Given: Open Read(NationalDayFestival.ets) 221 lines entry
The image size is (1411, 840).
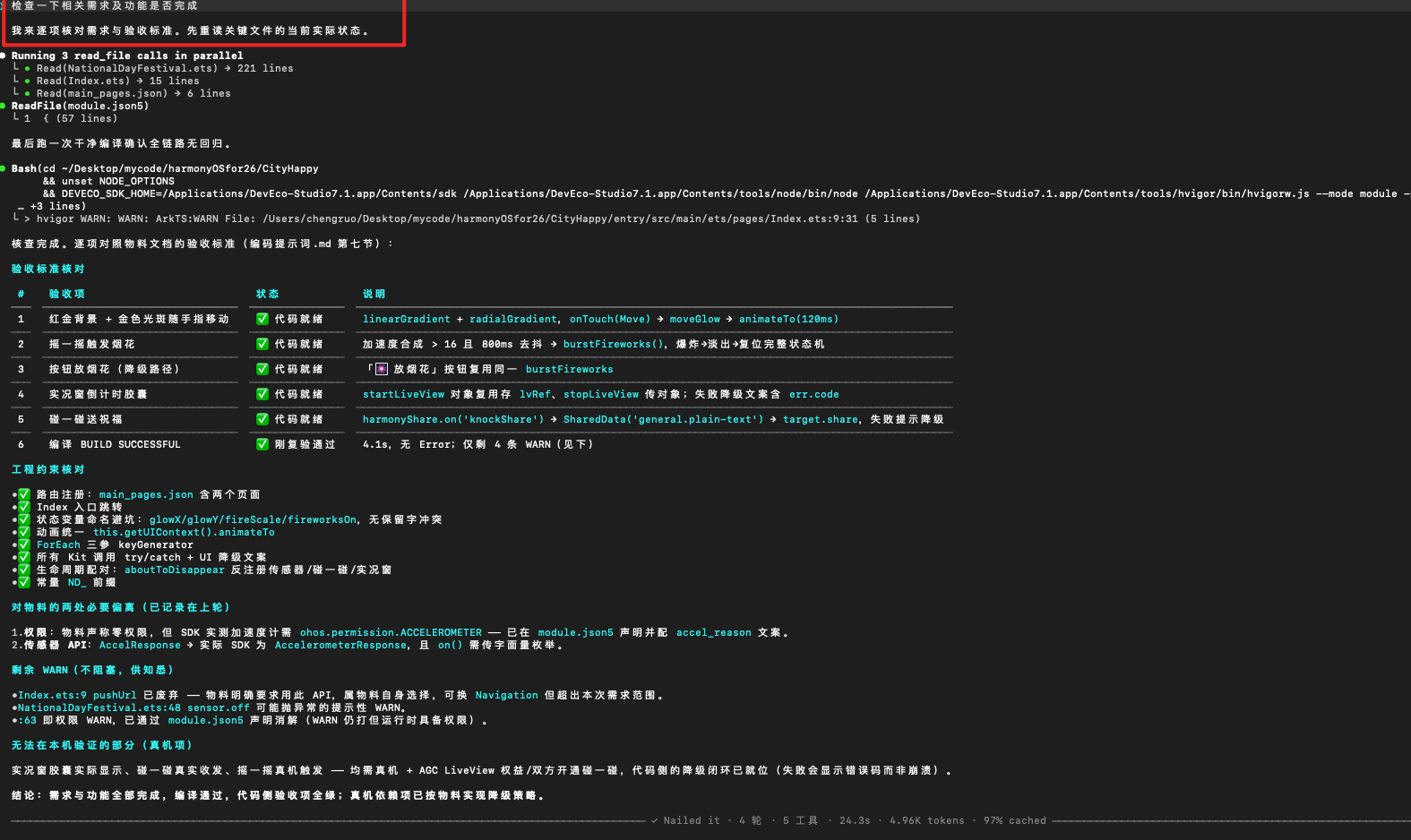Looking at the screenshot, I should [x=165, y=68].
